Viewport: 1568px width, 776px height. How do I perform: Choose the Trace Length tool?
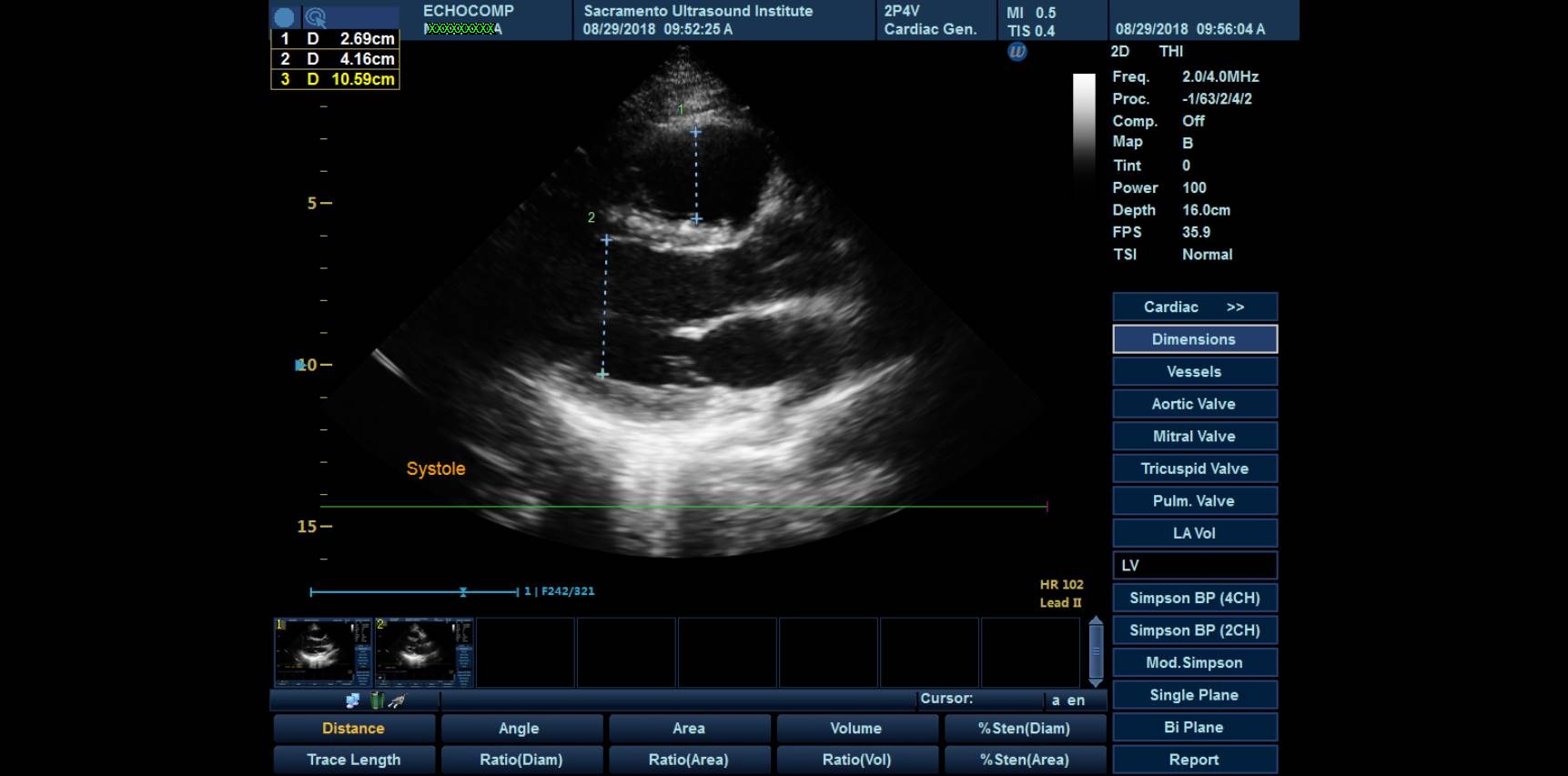353,760
